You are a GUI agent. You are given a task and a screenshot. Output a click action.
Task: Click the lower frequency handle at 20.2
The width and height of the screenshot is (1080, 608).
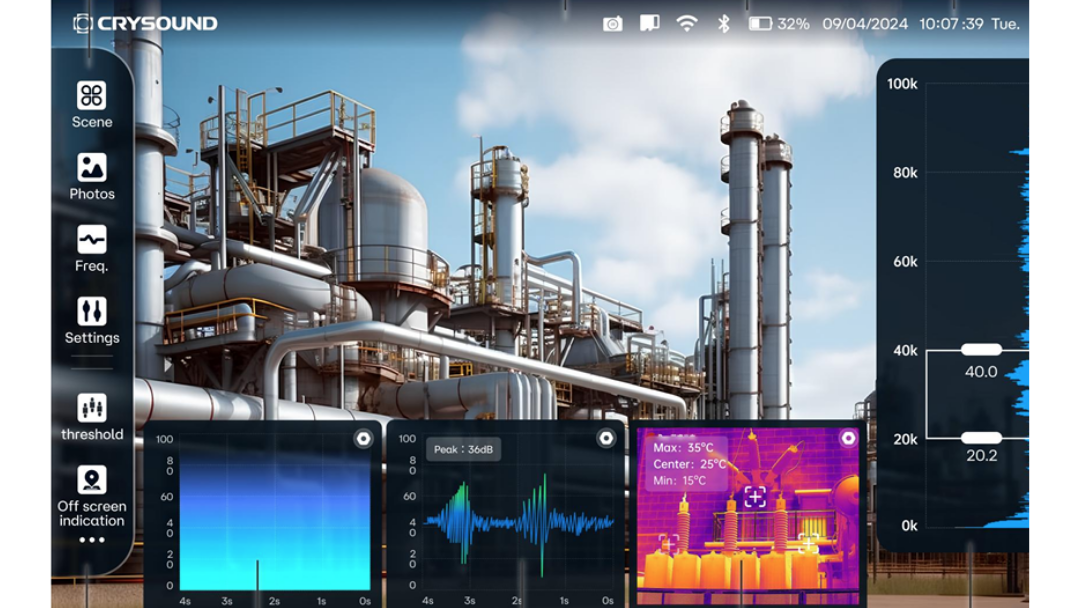coord(981,438)
